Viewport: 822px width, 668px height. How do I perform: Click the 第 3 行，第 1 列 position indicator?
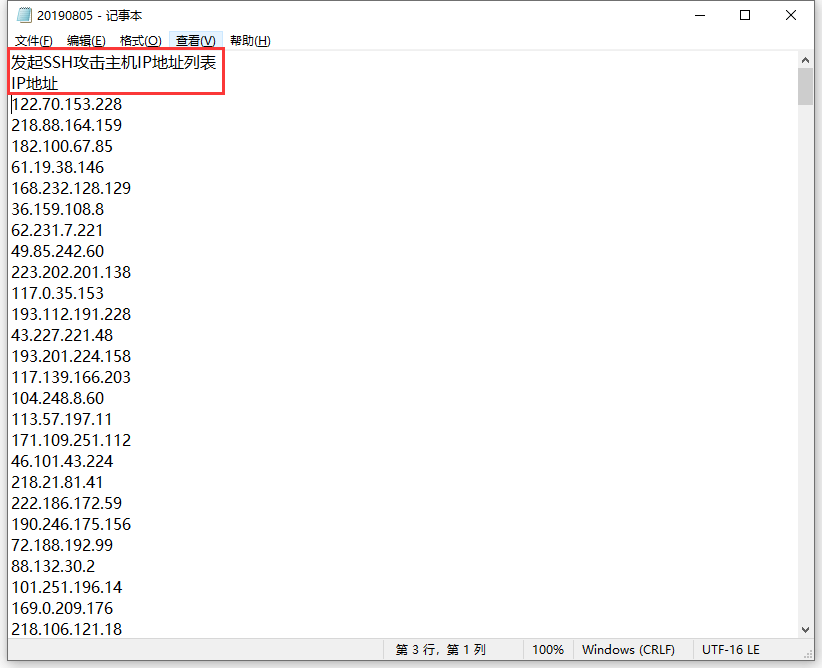[x=440, y=650]
